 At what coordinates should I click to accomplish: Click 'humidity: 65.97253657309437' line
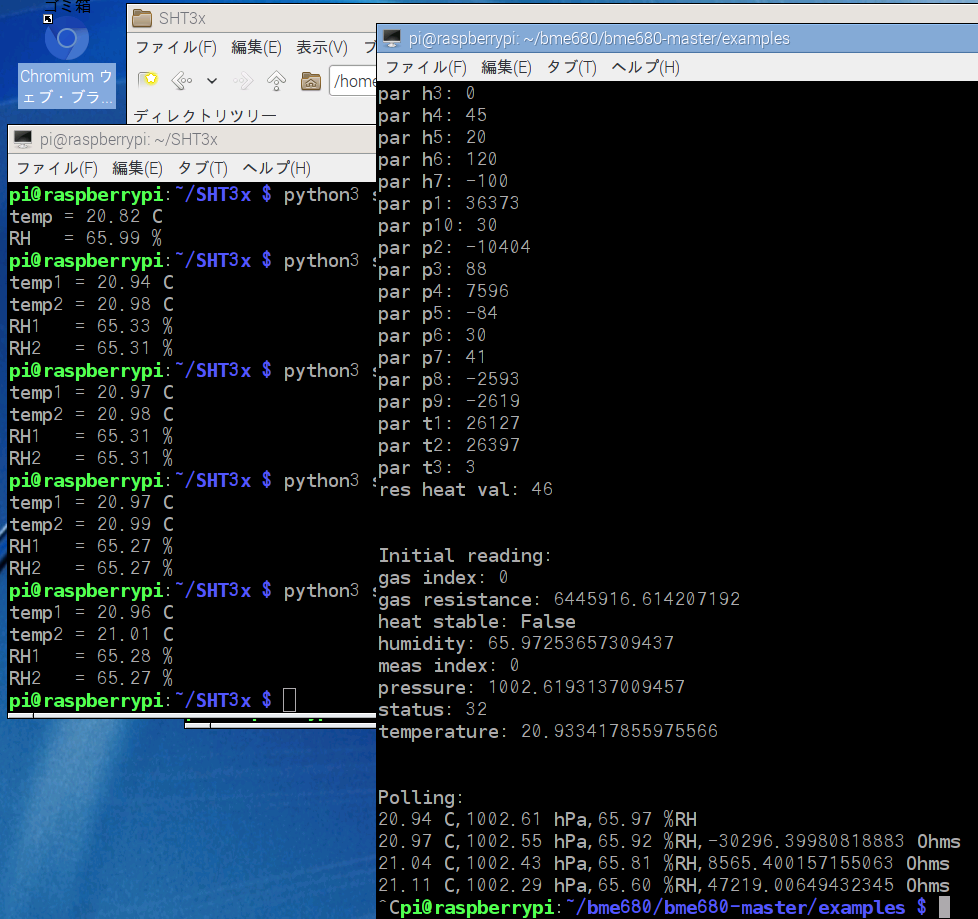(x=526, y=643)
